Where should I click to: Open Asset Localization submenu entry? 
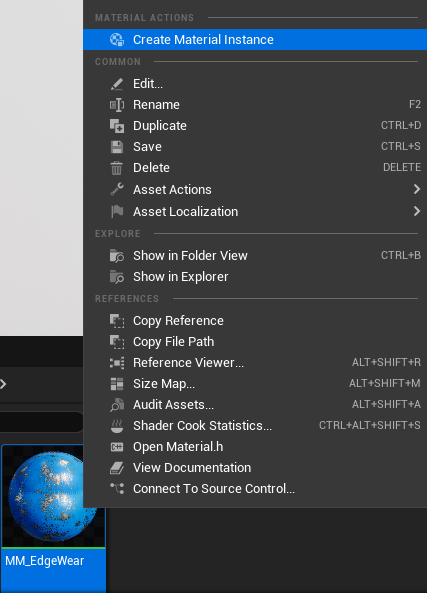[x=255, y=211]
